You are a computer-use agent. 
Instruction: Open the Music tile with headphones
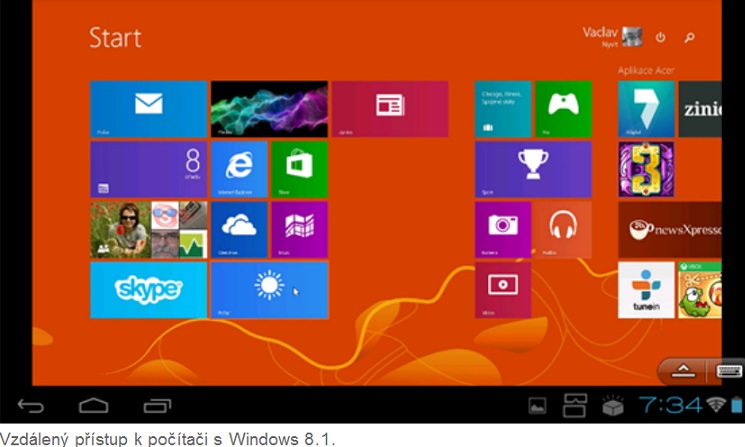pos(564,230)
